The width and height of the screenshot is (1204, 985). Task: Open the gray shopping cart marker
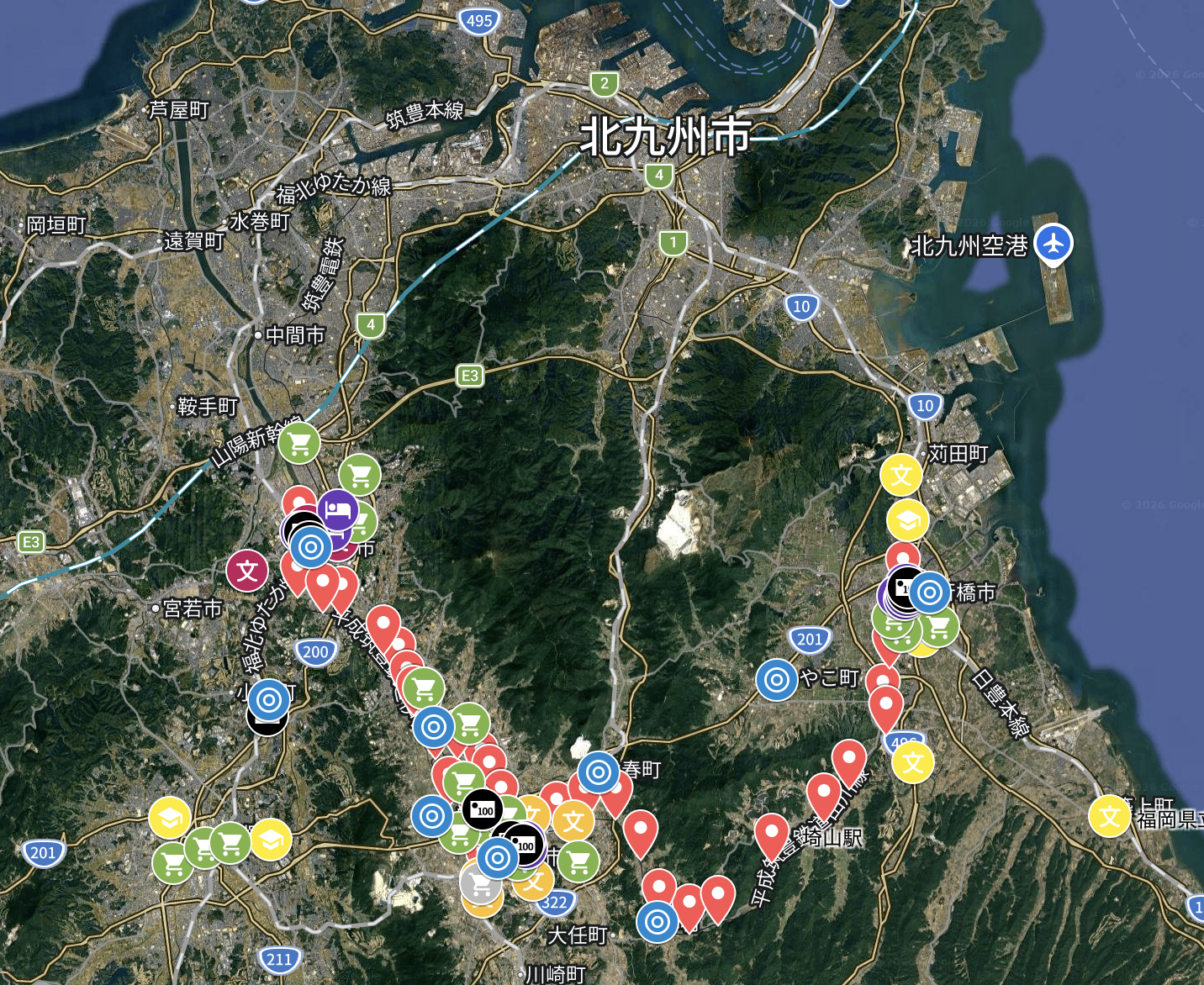coord(480,884)
